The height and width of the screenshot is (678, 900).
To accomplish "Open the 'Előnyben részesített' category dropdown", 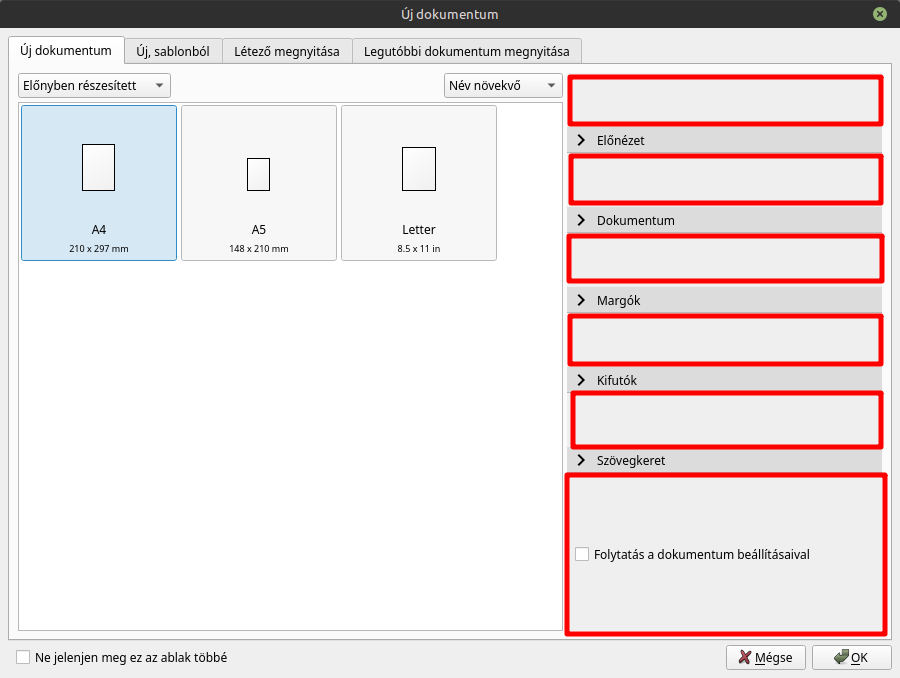I will click(94, 86).
